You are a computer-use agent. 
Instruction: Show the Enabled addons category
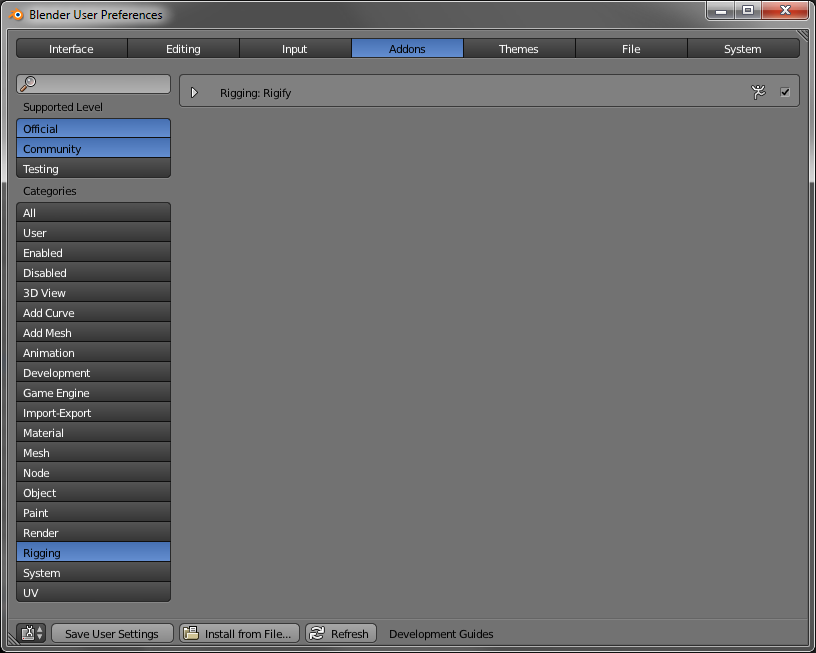coord(94,252)
